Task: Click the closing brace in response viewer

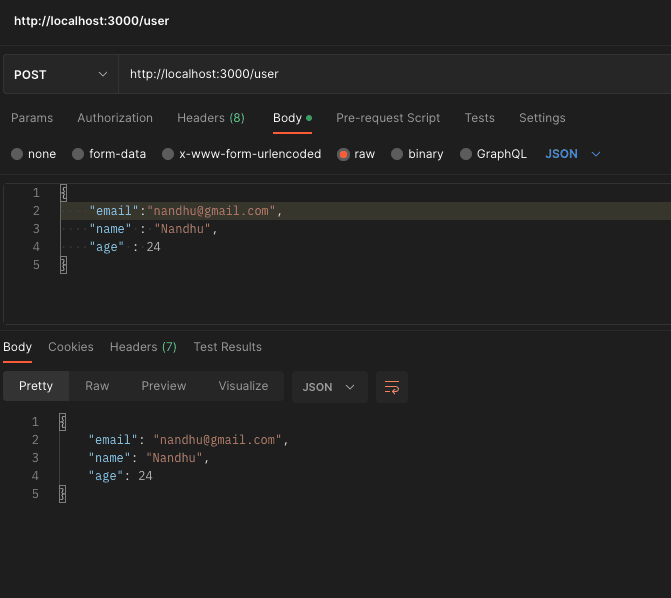Action: click(x=63, y=494)
